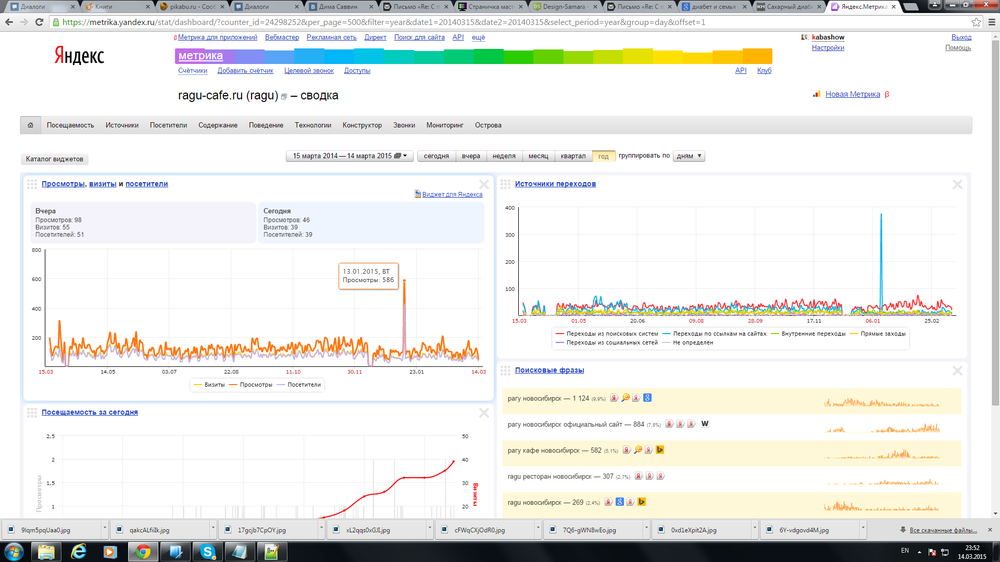The width and height of the screenshot is (1000, 562).
Task: Open the Посещаемость menu
Action: click(x=70, y=125)
